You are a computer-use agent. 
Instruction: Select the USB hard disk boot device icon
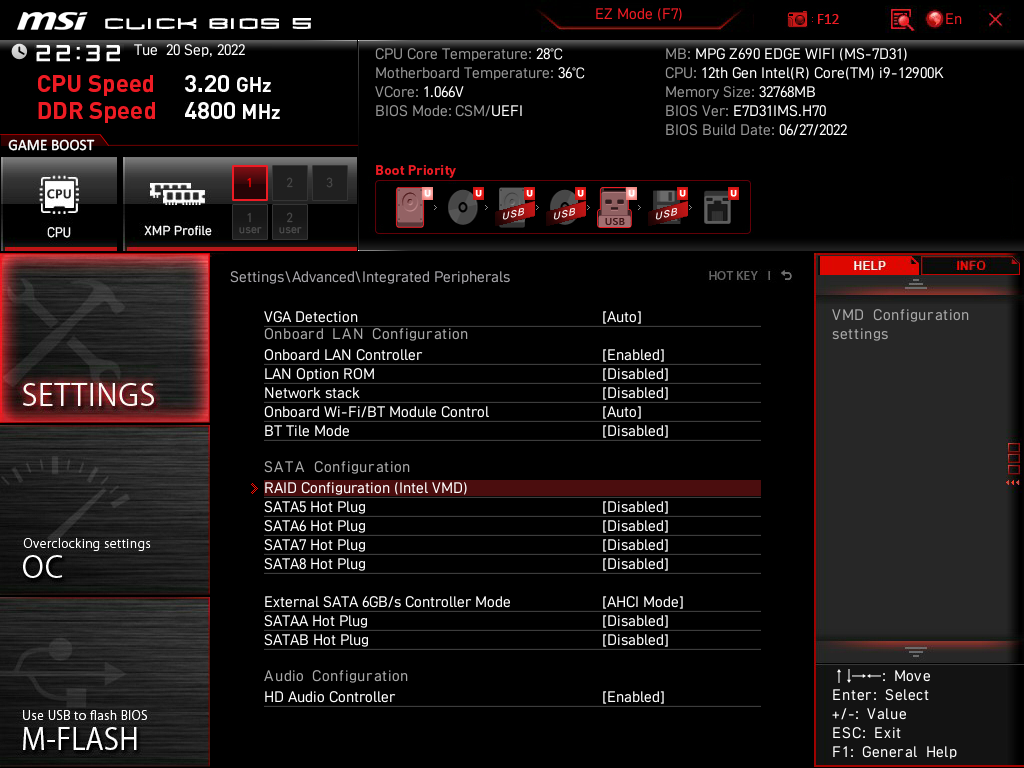(516, 206)
